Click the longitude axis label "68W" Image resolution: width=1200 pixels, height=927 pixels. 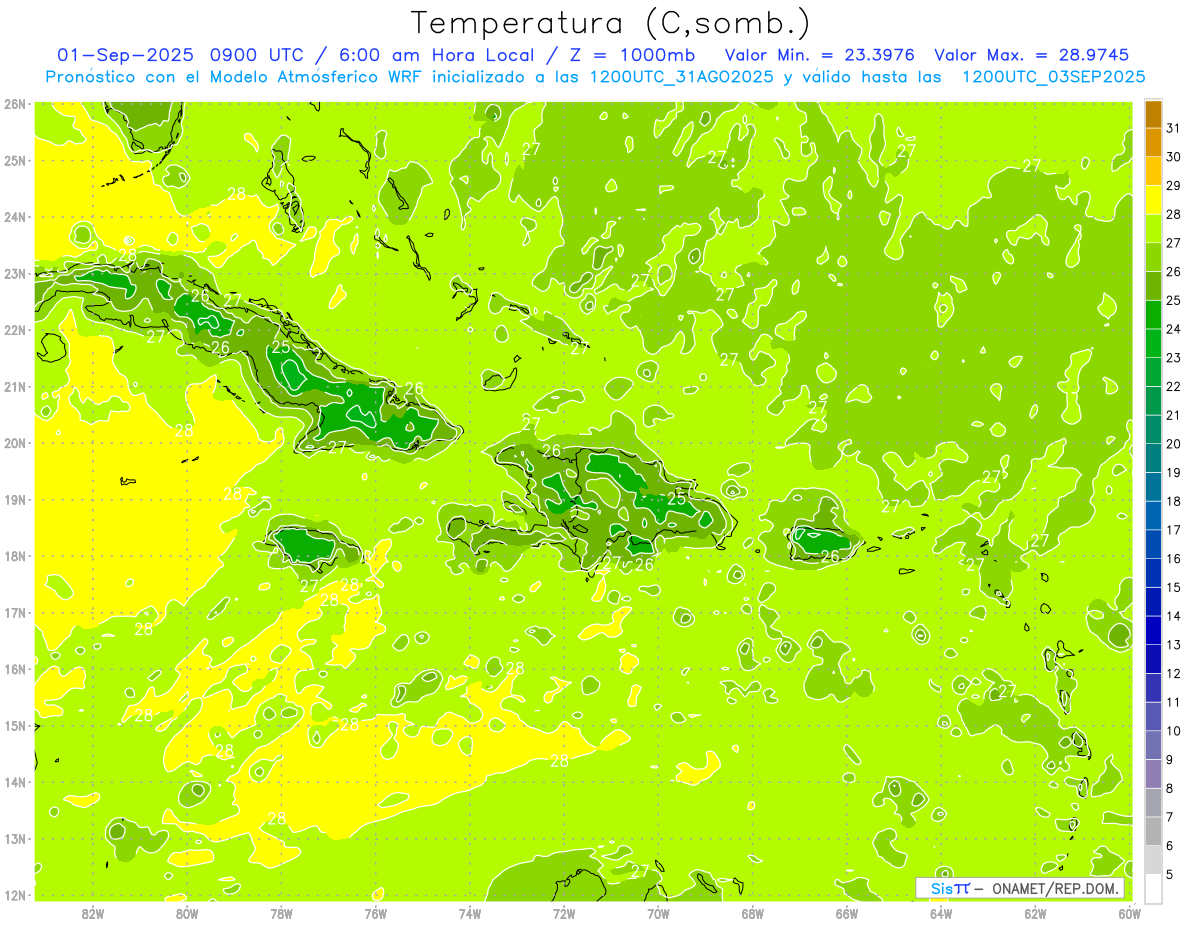(752, 912)
